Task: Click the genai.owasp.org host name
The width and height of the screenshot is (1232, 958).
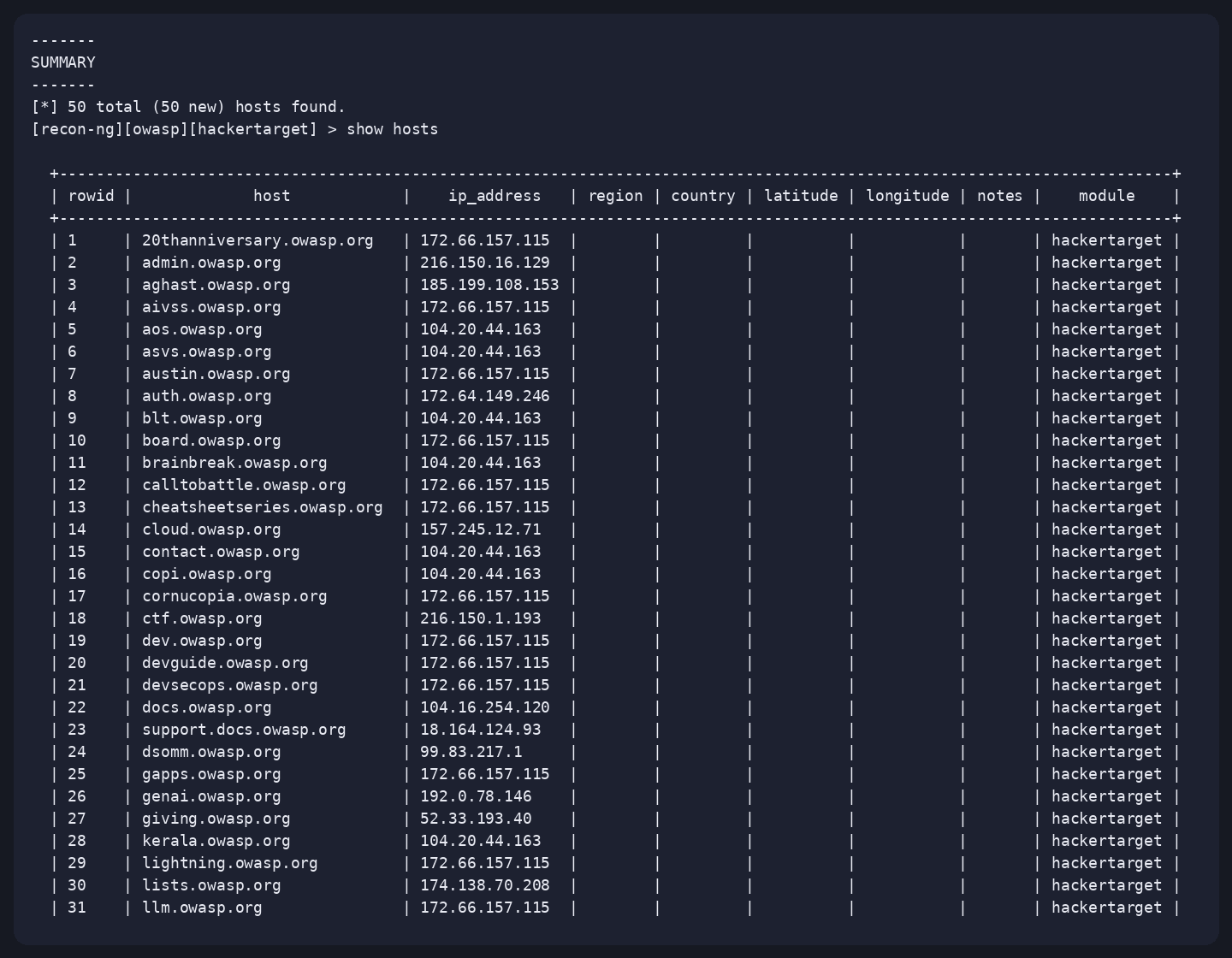Action: [x=211, y=796]
